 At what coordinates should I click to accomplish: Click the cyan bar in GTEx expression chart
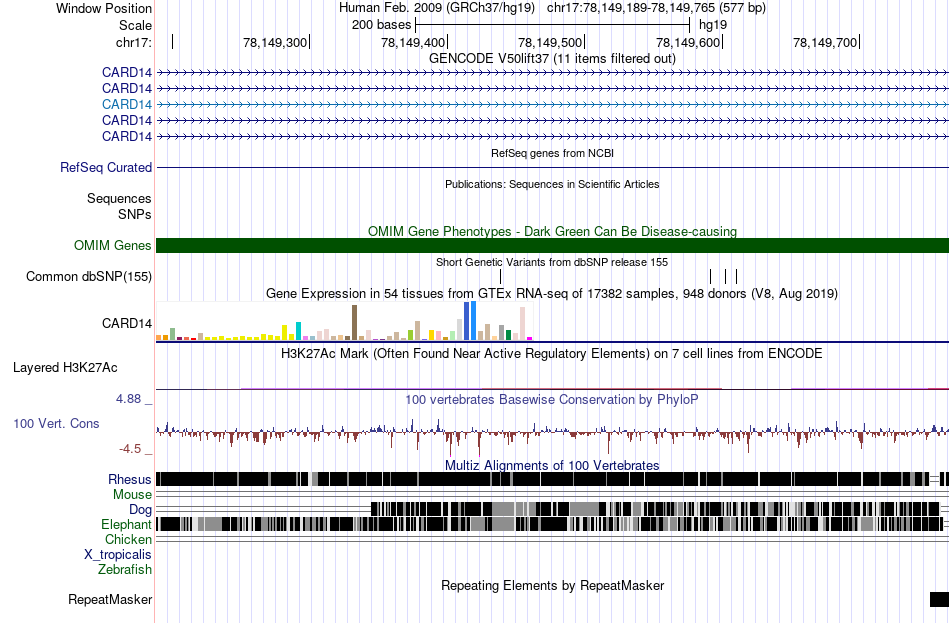tap(299, 331)
